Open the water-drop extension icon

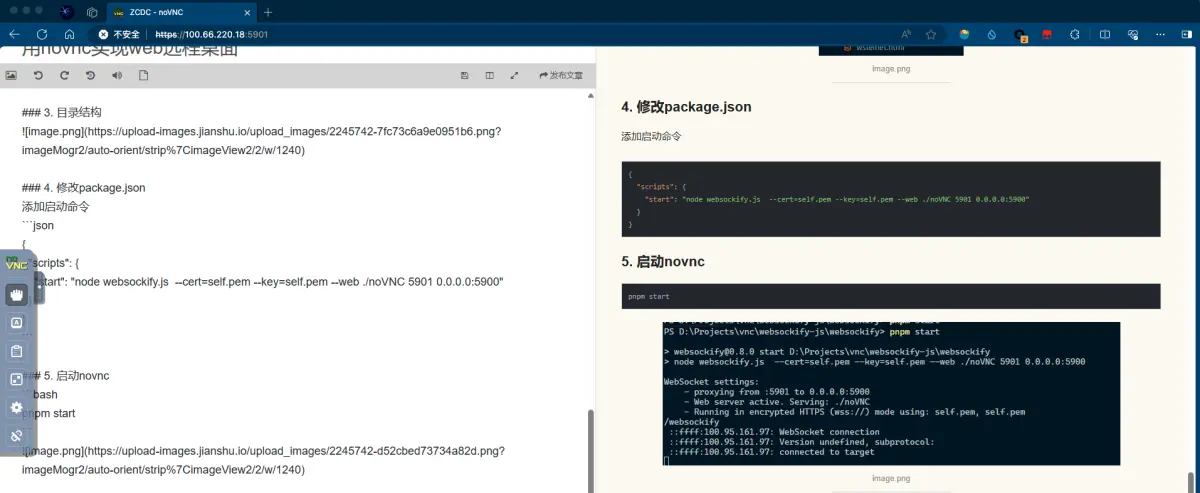click(x=993, y=34)
